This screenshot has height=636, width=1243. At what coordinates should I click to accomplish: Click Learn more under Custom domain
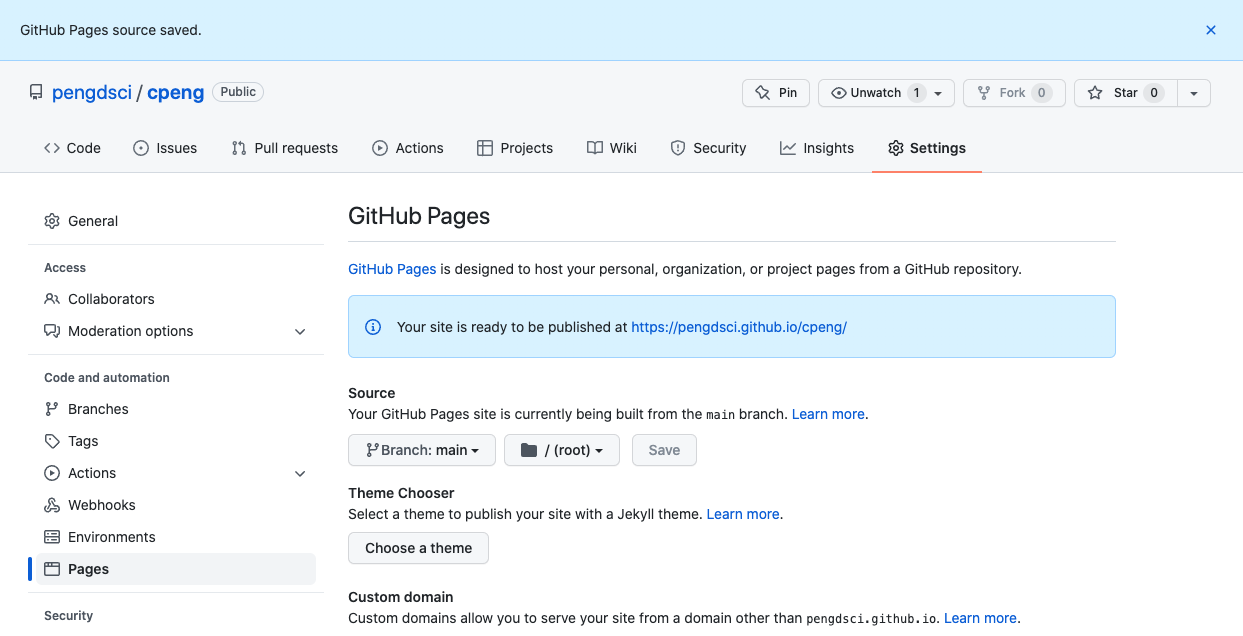point(980,618)
